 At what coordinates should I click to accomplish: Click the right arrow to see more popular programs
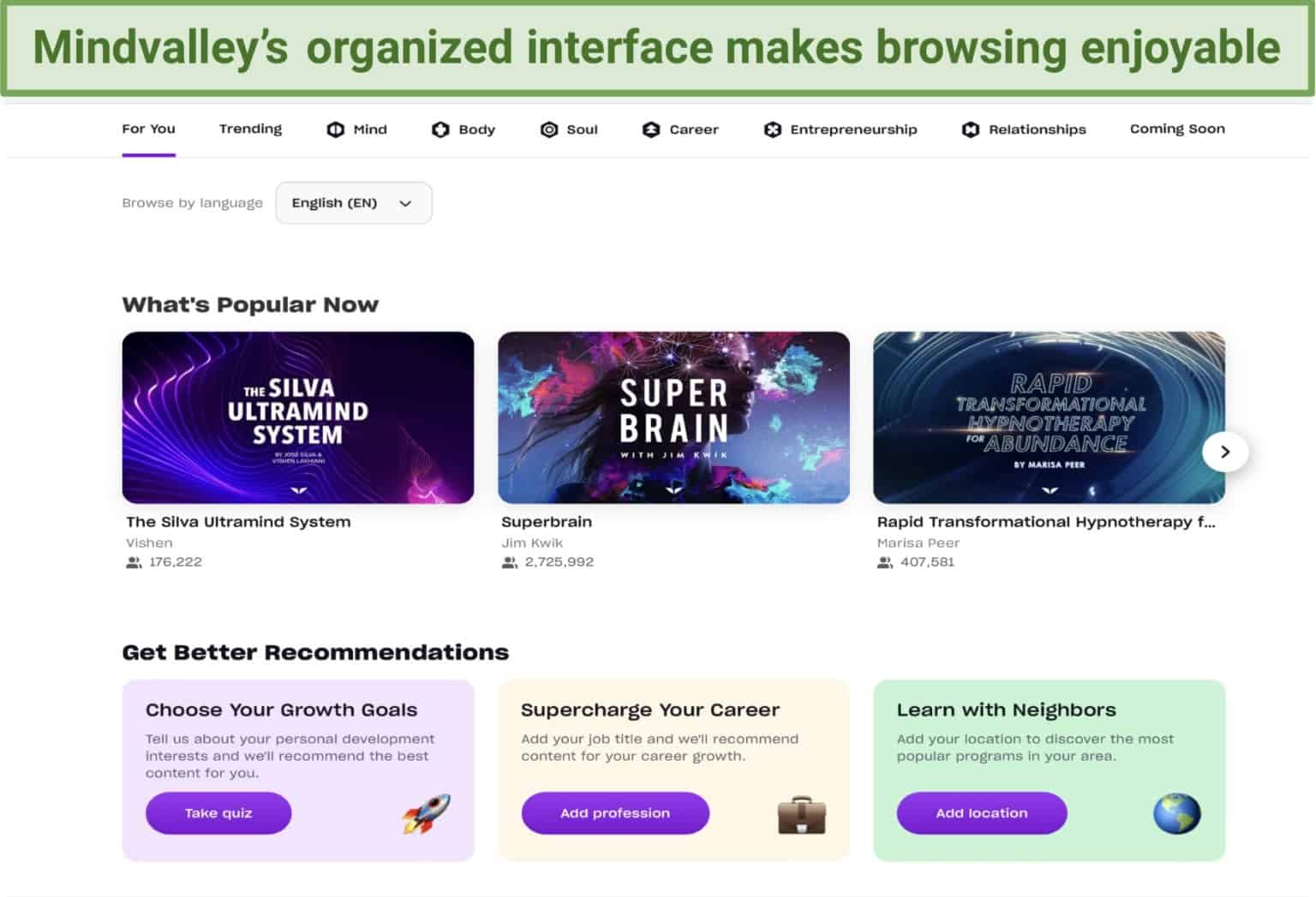point(1225,451)
